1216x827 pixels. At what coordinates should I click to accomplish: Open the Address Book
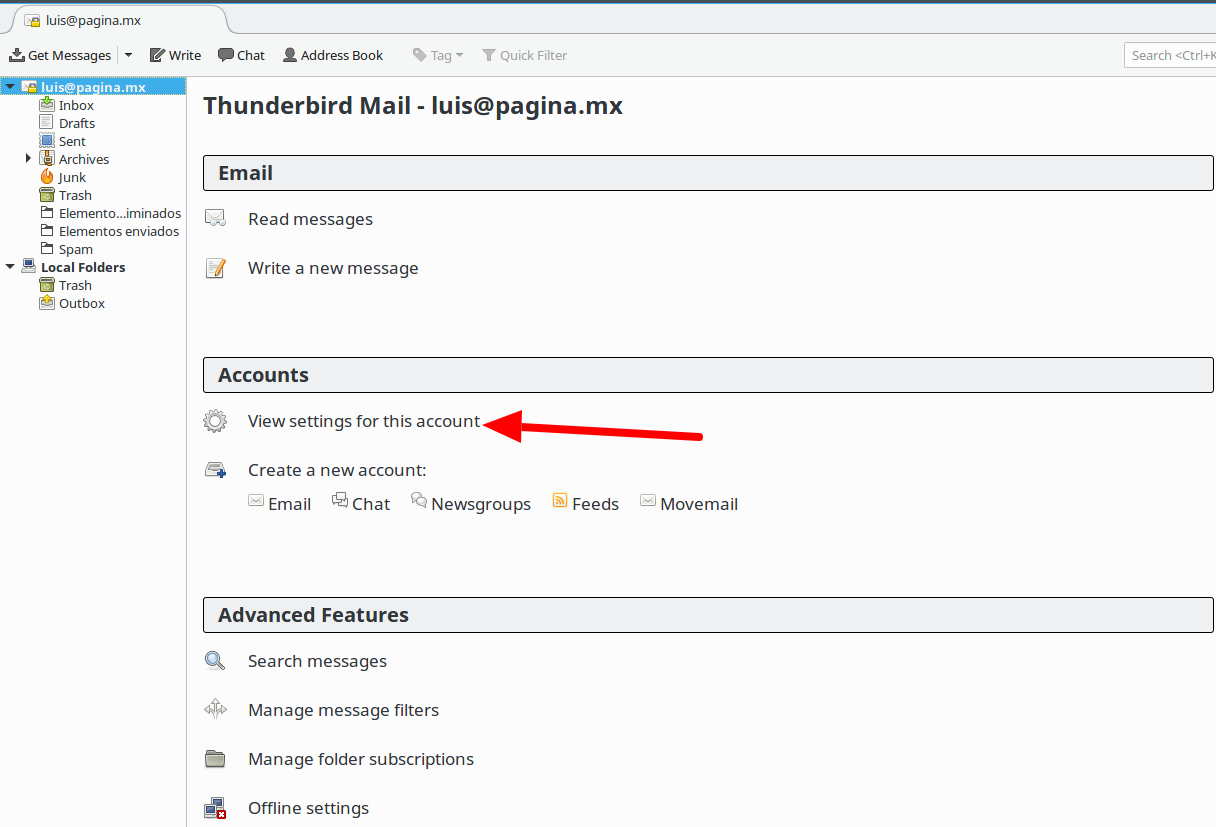point(333,55)
